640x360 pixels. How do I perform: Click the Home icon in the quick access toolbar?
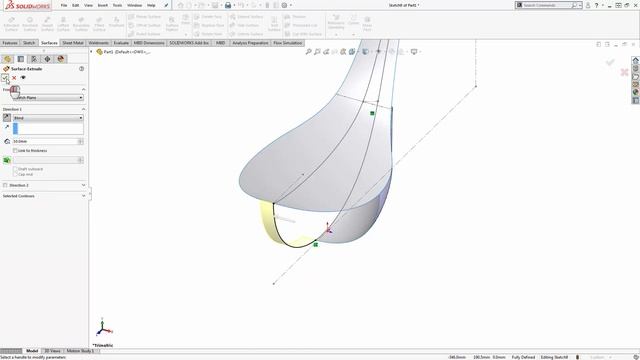click(x=180, y=5)
